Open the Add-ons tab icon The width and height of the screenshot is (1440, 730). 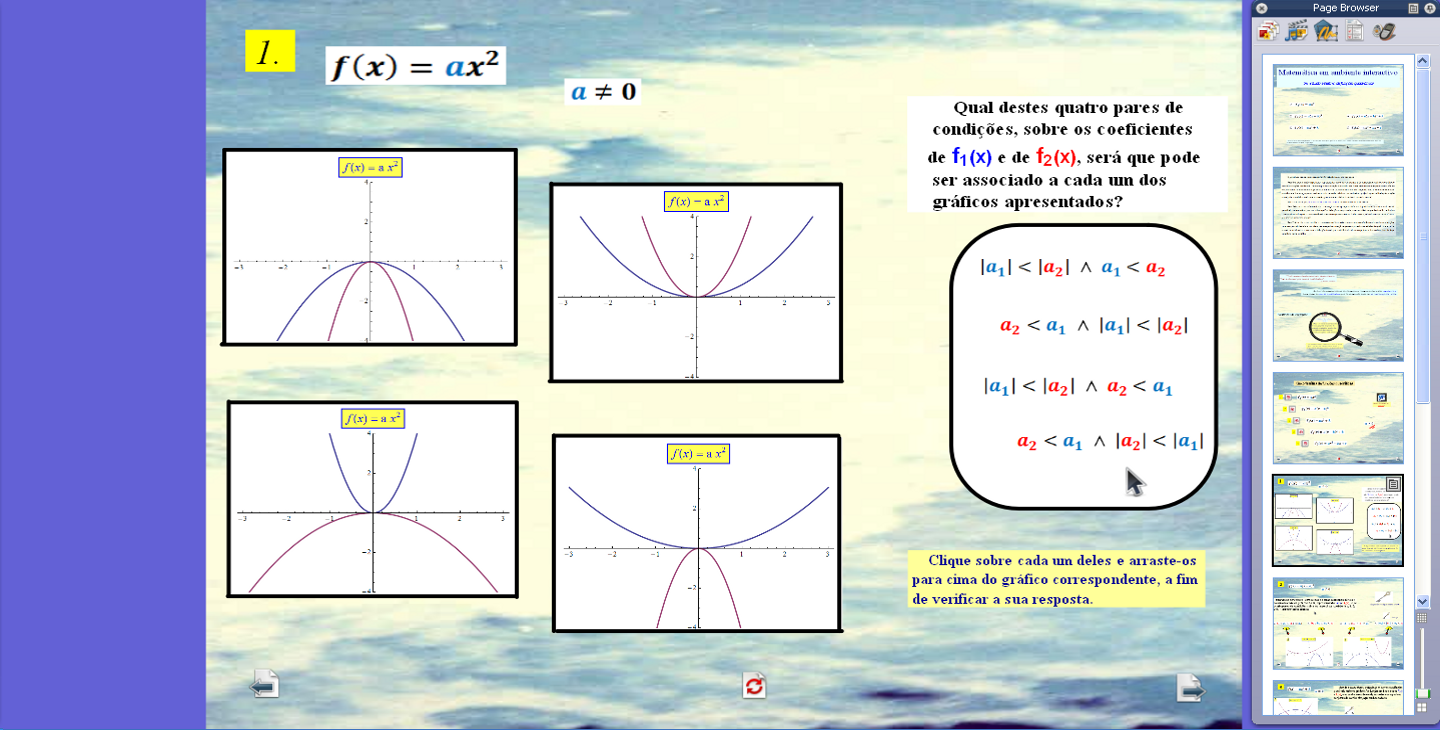click(1384, 31)
